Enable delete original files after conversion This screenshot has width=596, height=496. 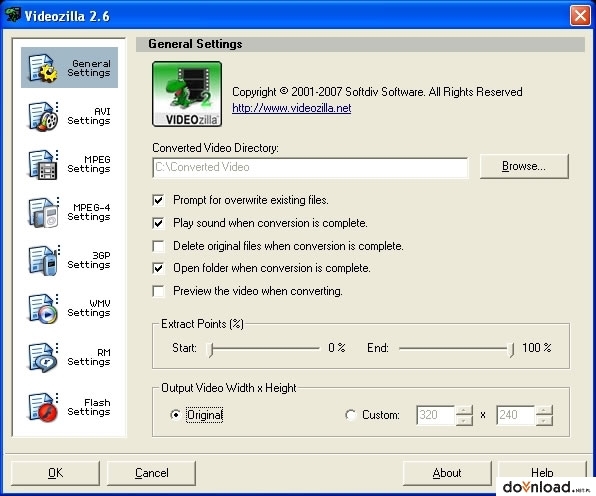pyautogui.click(x=159, y=246)
